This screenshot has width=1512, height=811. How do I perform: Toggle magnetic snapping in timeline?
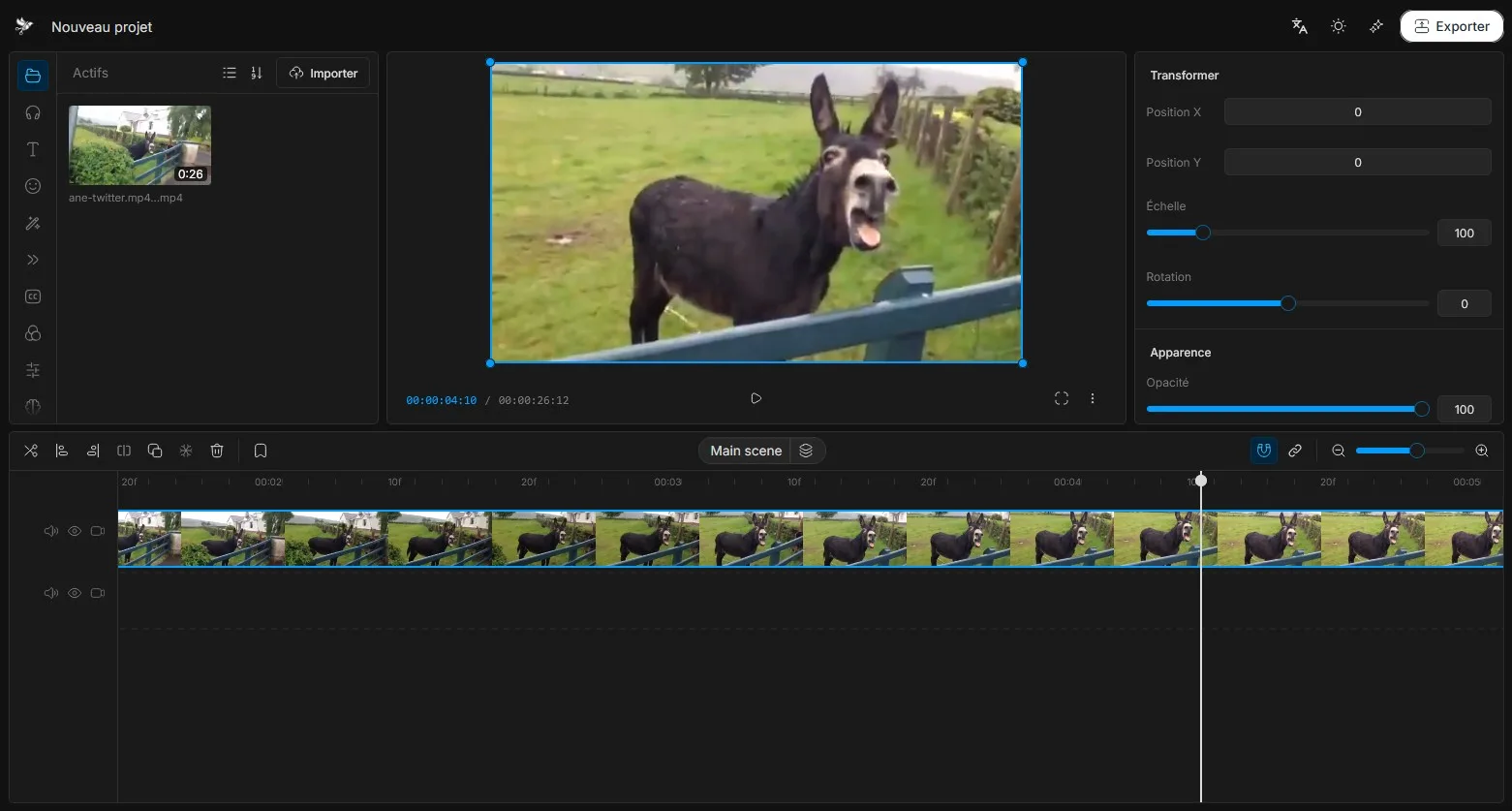pyautogui.click(x=1264, y=451)
